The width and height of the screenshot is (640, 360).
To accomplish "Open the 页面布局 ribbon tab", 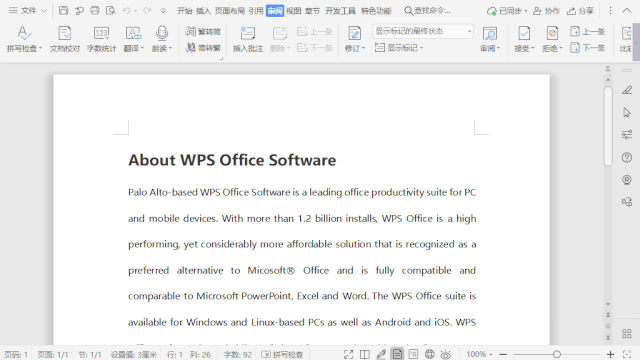I will pyautogui.click(x=230, y=11).
